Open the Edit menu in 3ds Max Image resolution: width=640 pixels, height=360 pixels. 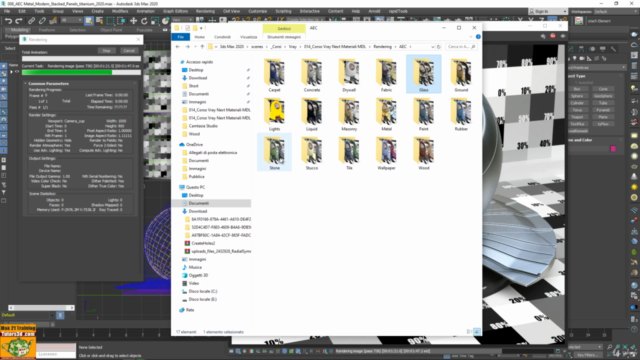(x=22, y=11)
